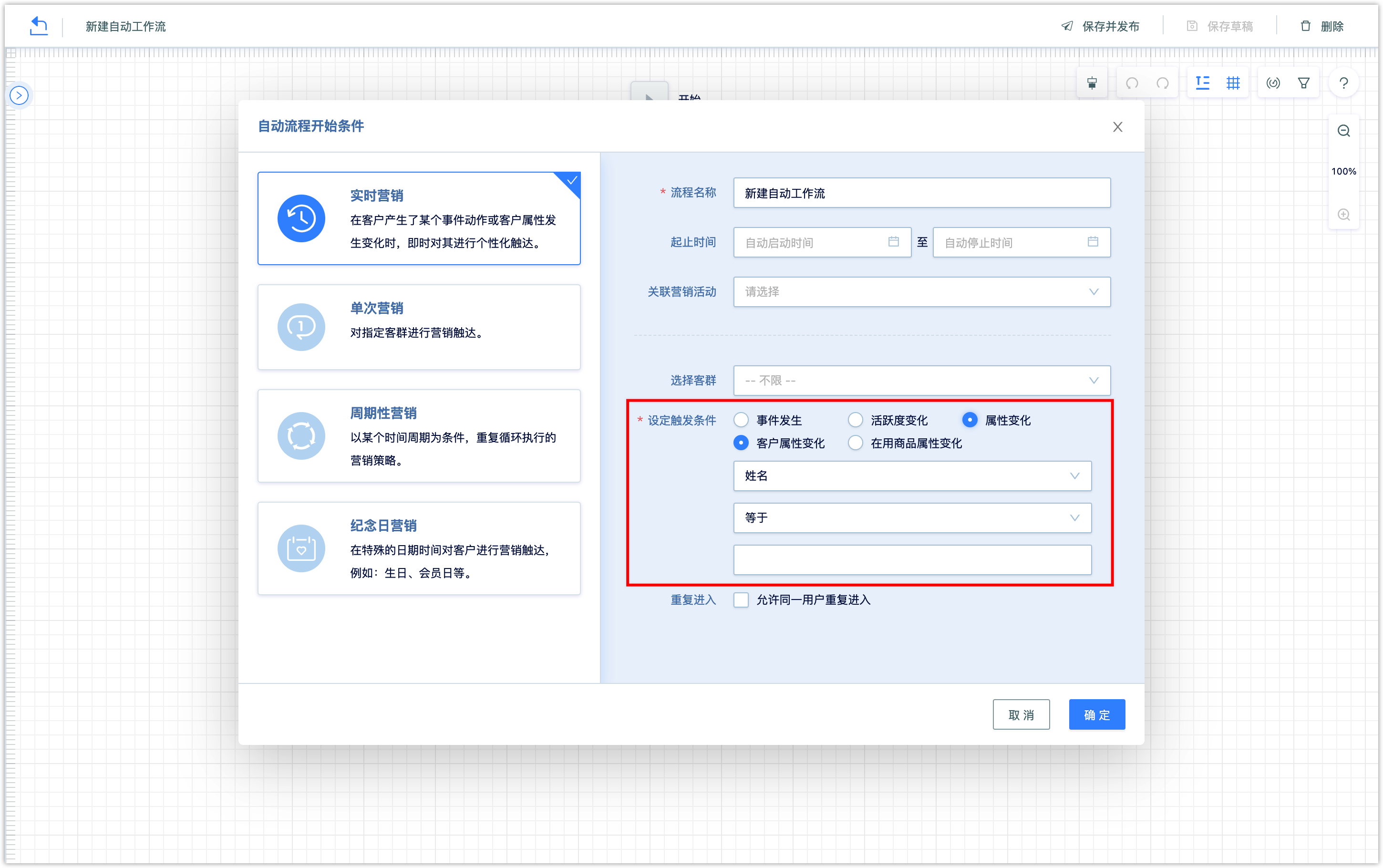Viewport: 1383px width, 868px height.
Task: Zoom in the canvas
Action: point(1343,215)
